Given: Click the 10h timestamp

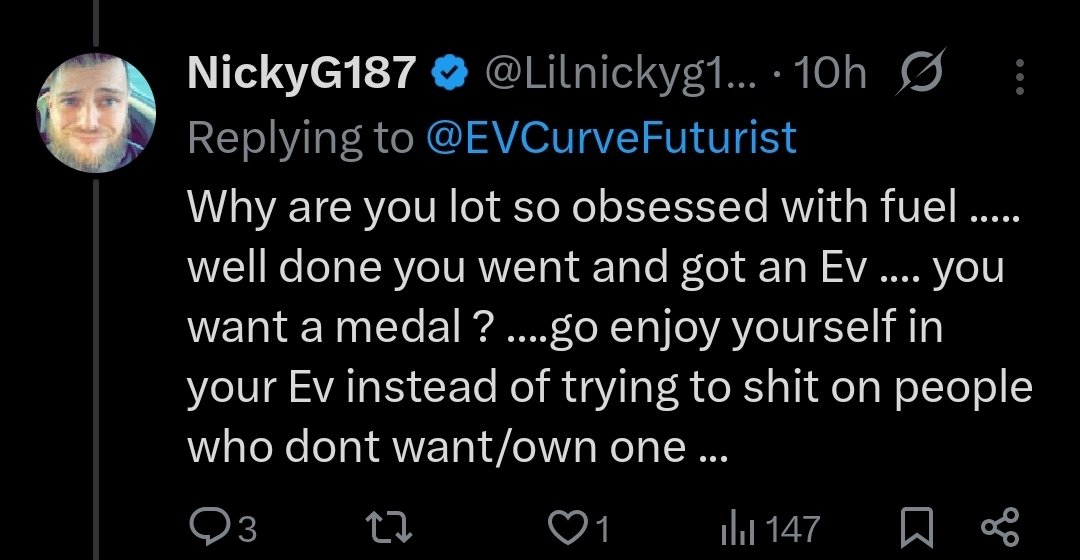Looking at the screenshot, I should click(x=829, y=74).
